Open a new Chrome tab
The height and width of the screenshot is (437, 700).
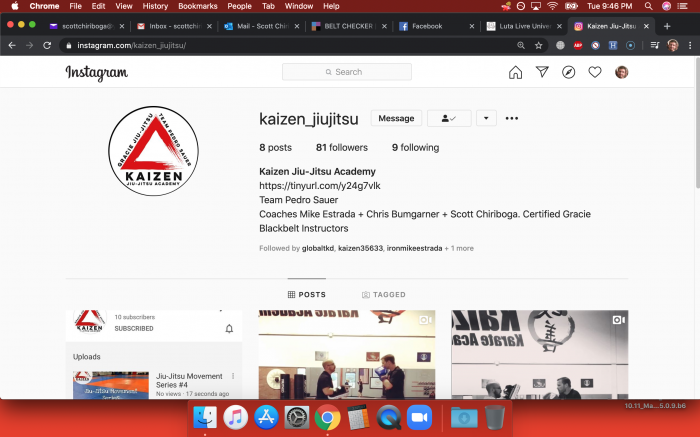[x=667, y=26]
